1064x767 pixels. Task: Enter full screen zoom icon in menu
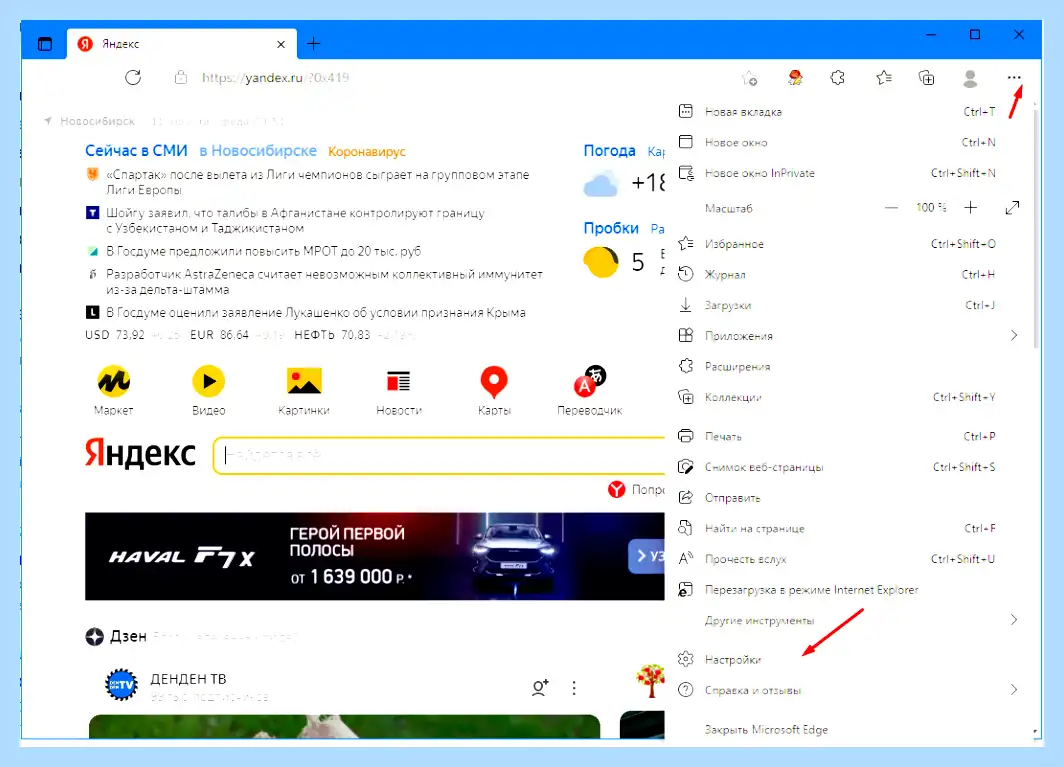pos(1012,208)
